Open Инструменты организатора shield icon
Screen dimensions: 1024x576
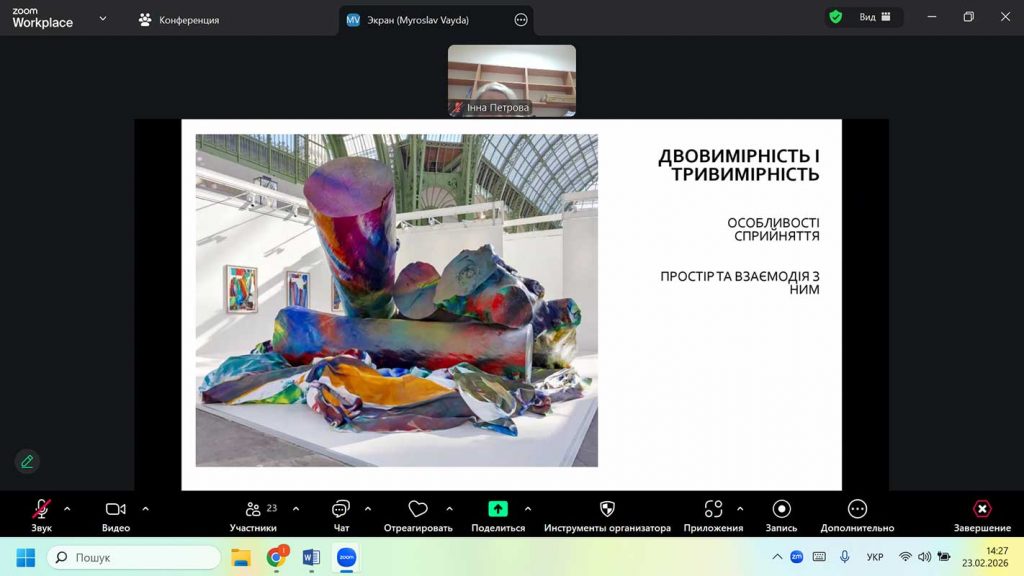coord(607,510)
